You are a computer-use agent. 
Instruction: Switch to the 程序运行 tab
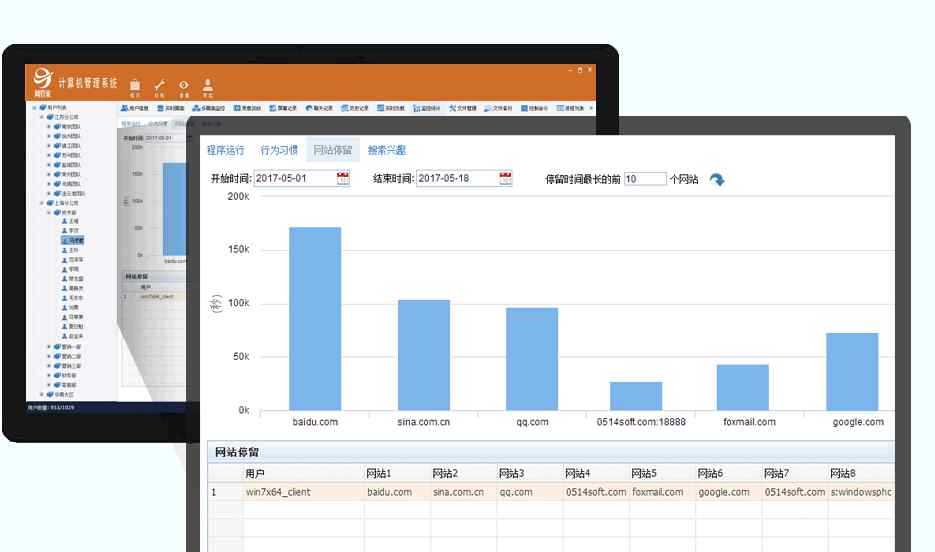225,150
